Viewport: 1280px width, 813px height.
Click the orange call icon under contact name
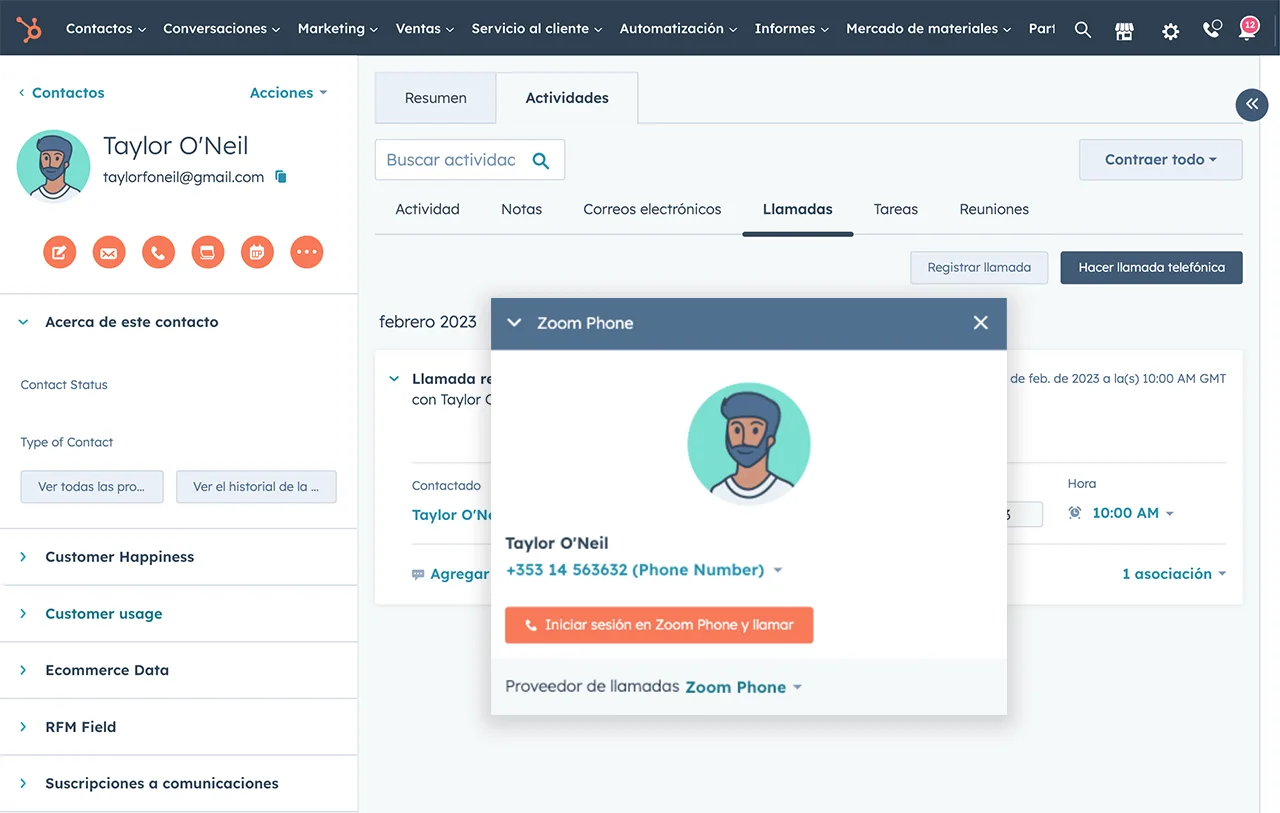[x=158, y=252]
